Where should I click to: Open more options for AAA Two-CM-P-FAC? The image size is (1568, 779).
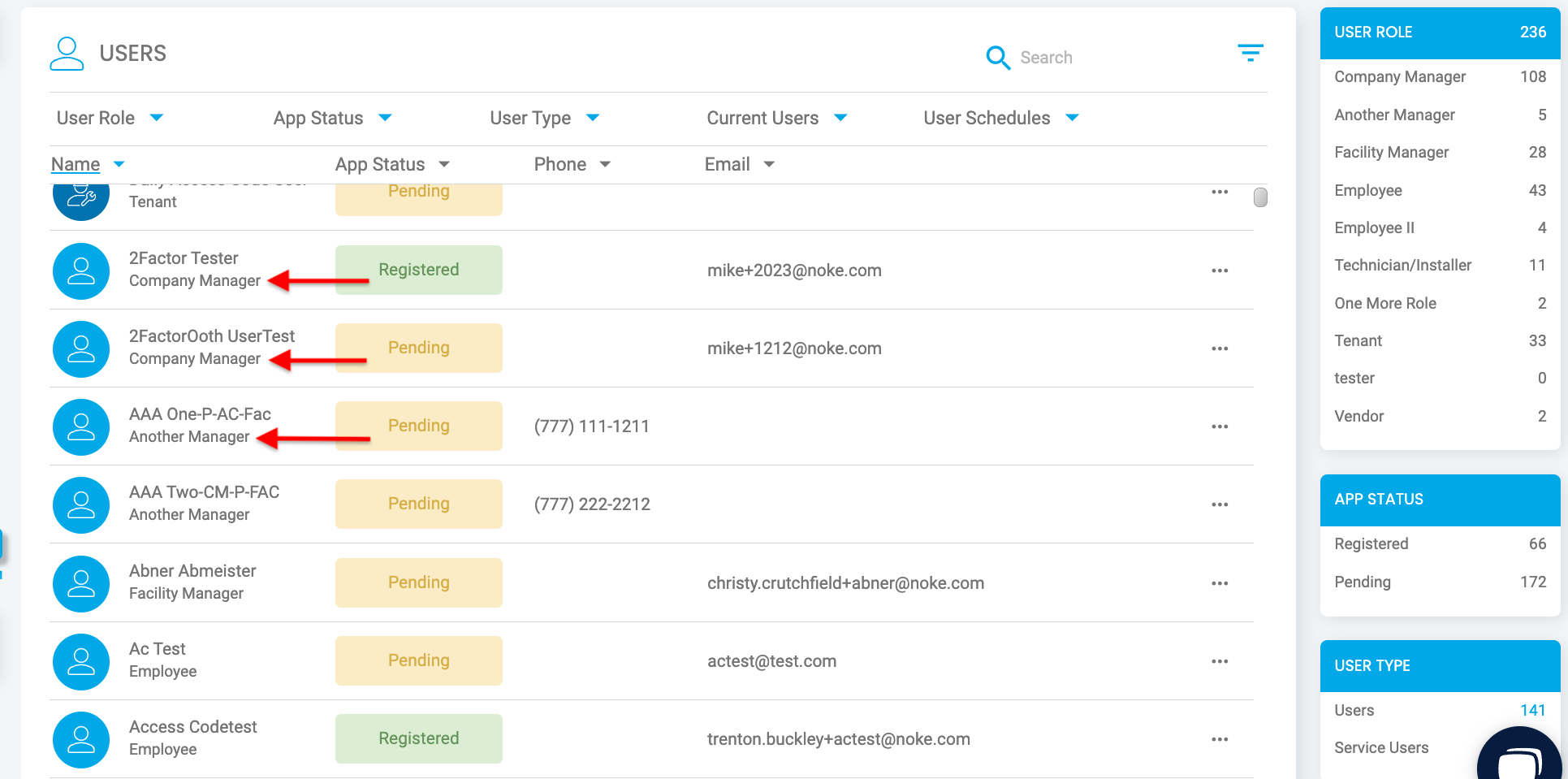(1220, 504)
